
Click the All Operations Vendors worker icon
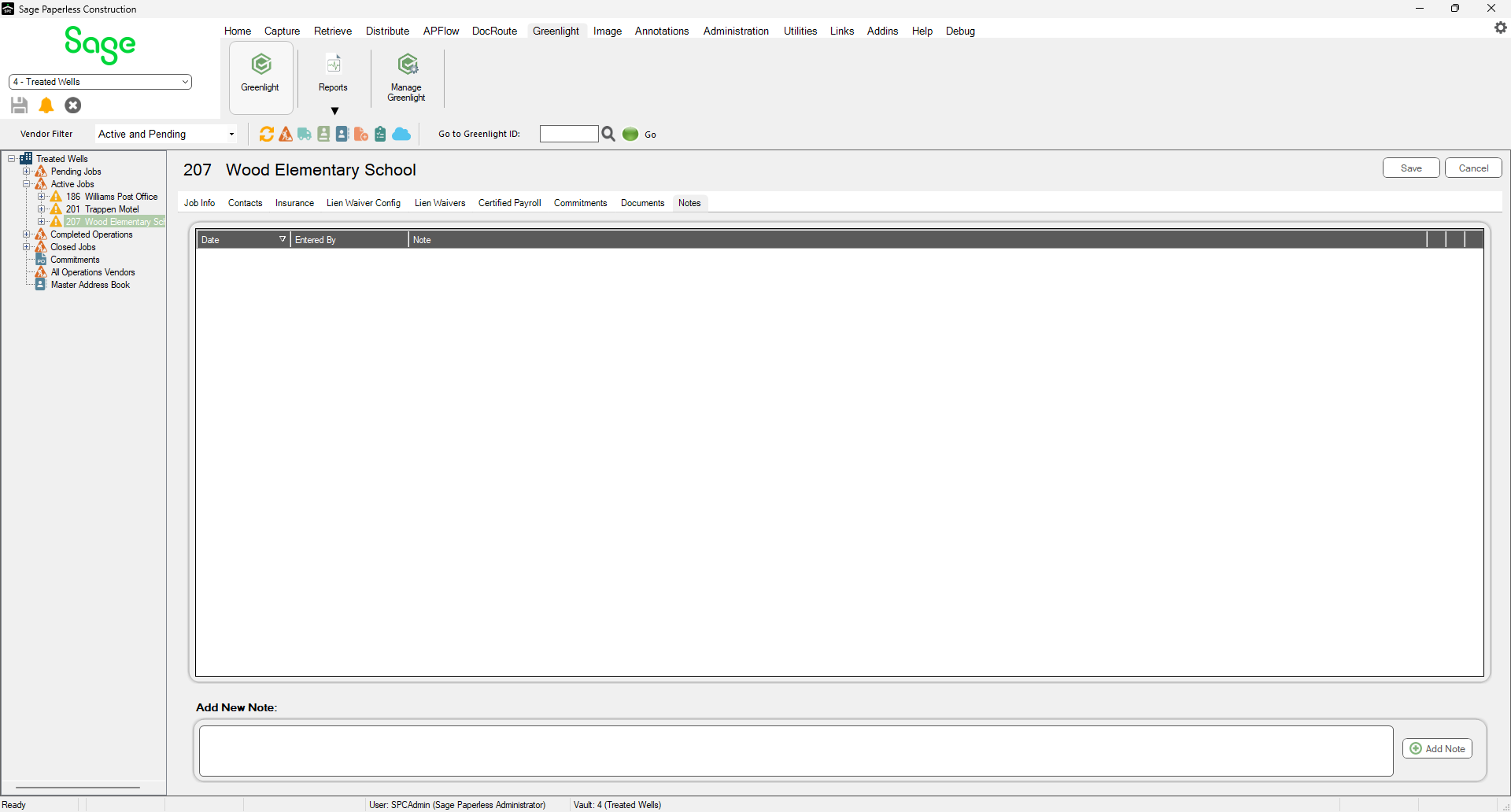pos(41,272)
